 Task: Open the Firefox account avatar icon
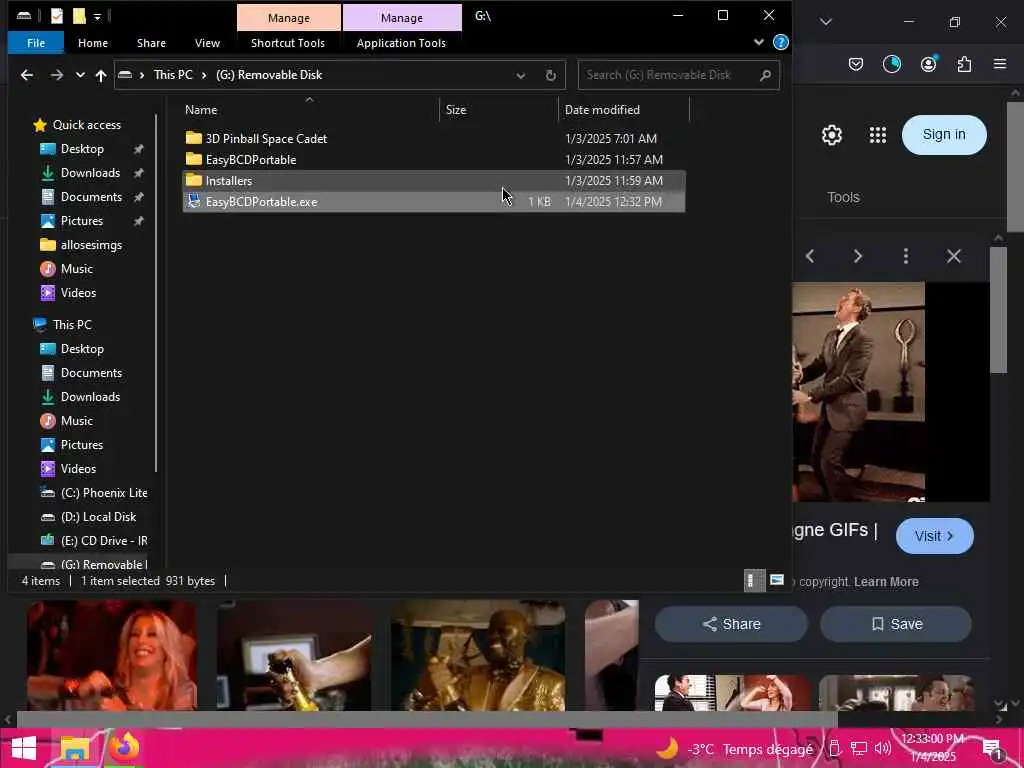pos(928,64)
